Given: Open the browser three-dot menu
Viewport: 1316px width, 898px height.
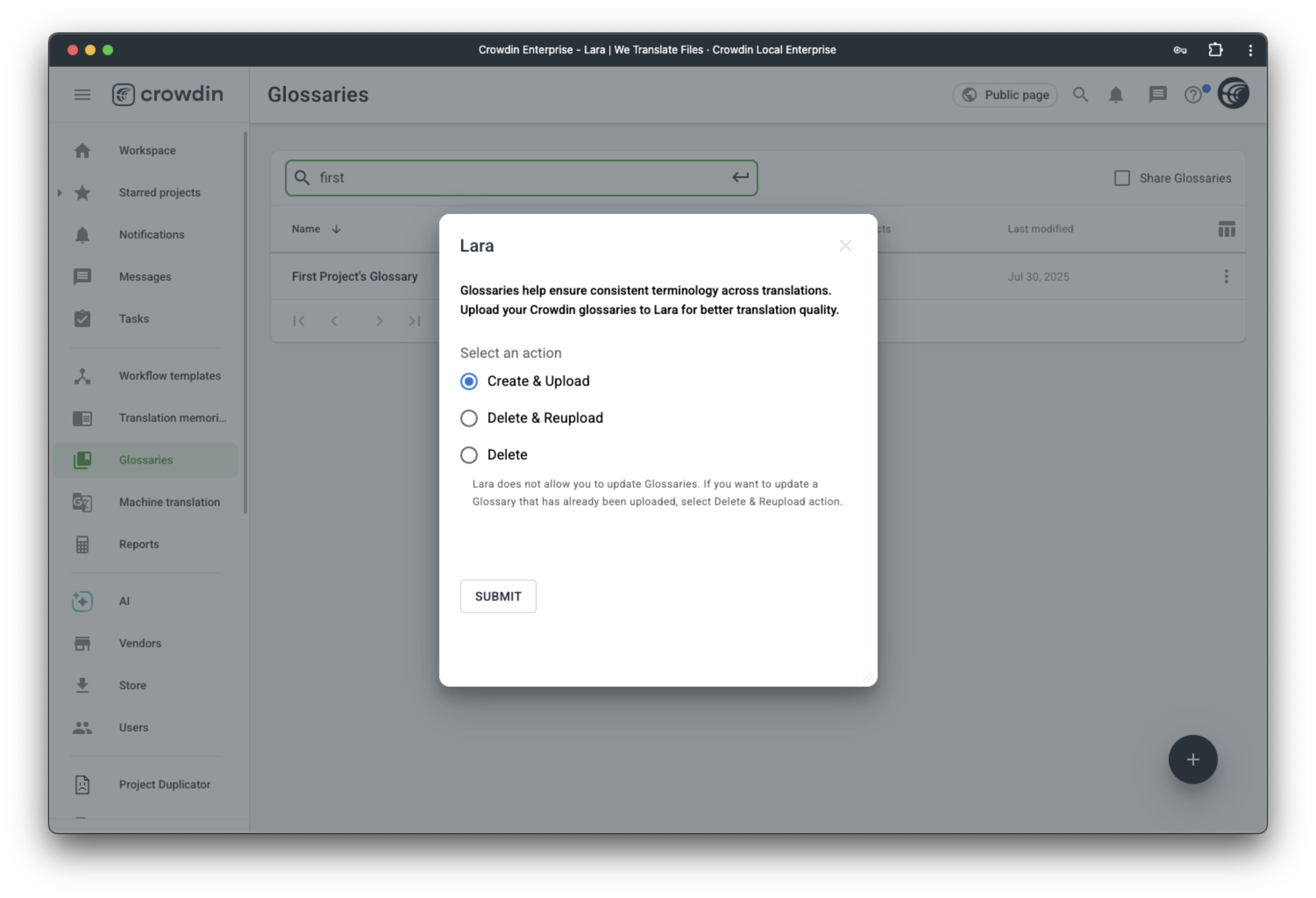Looking at the screenshot, I should tap(1250, 50).
